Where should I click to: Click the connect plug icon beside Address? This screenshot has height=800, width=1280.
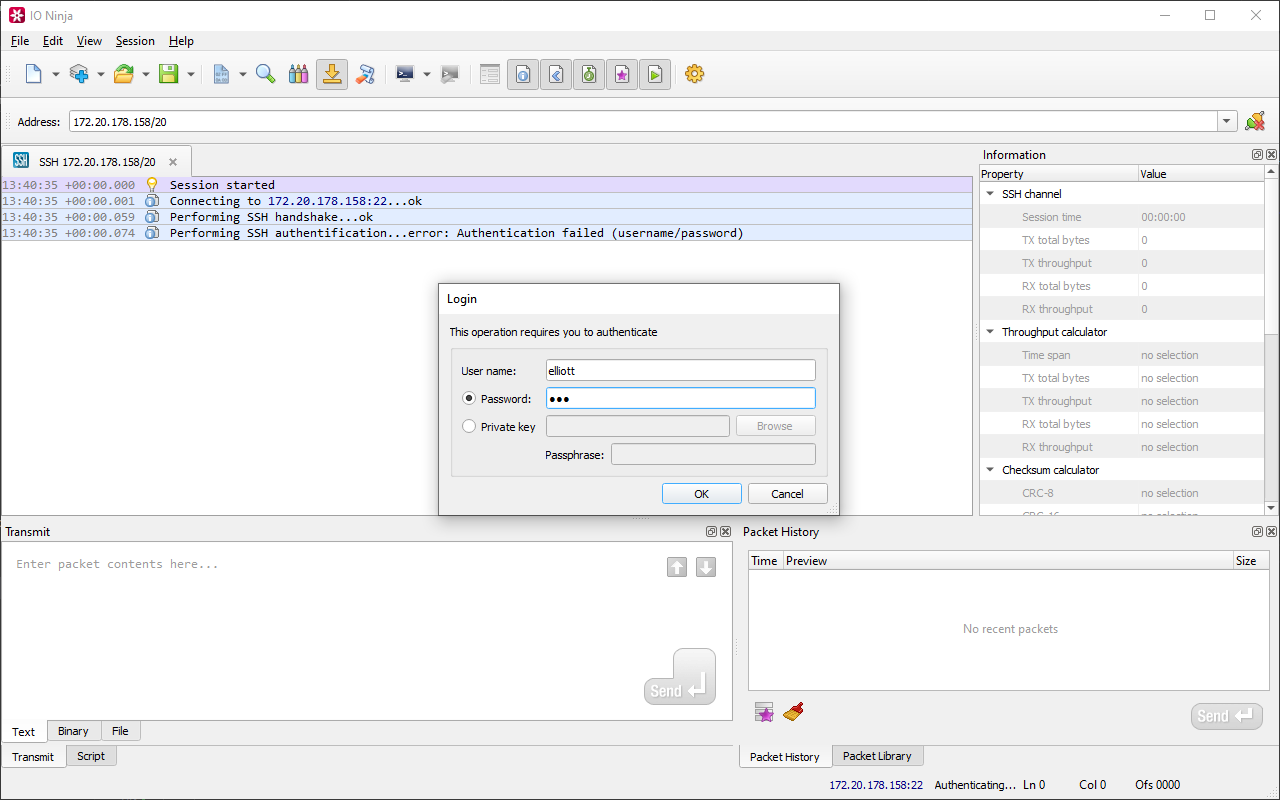click(1255, 121)
